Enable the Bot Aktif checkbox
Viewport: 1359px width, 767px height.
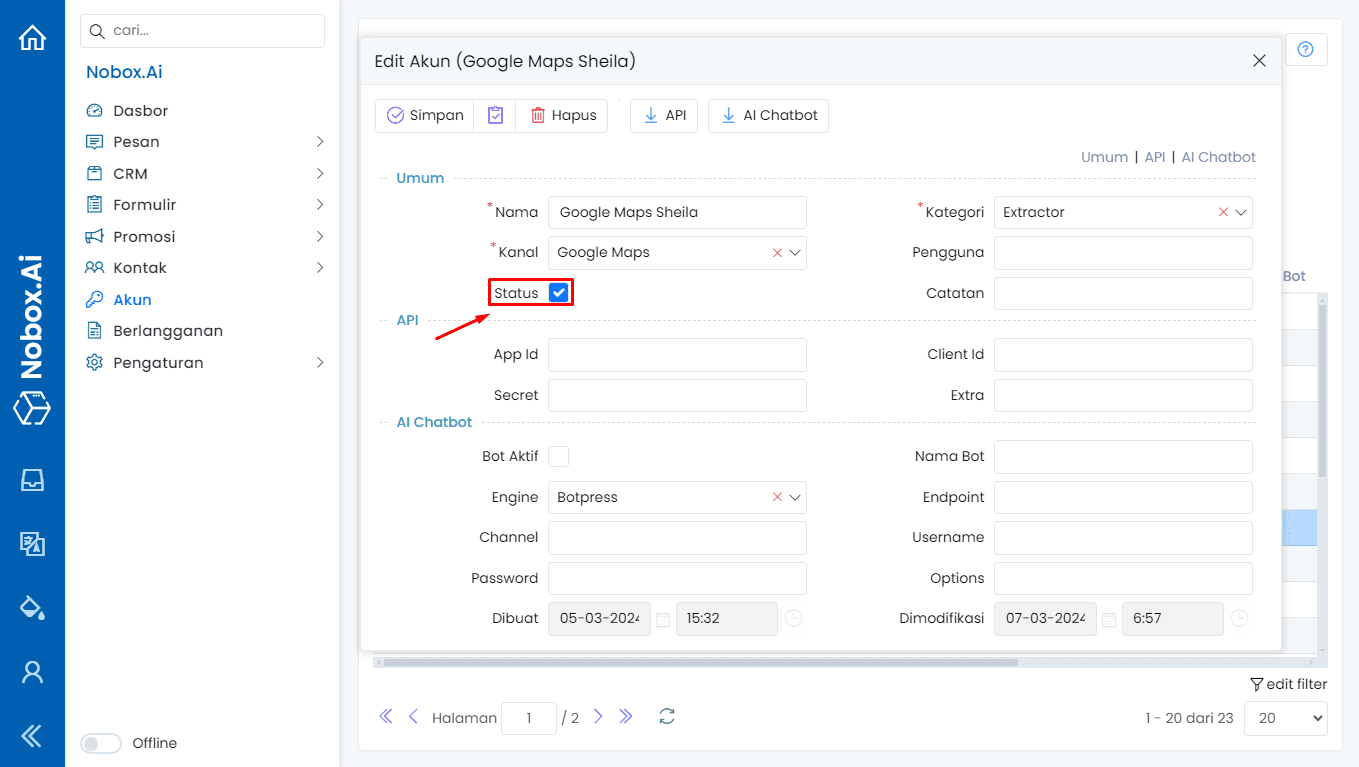pyautogui.click(x=559, y=456)
